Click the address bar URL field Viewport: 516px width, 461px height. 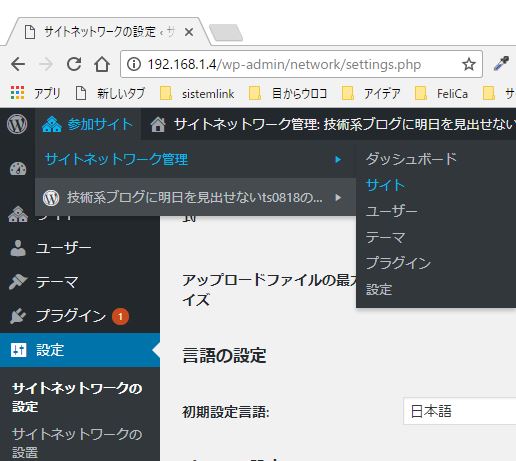pos(302,64)
